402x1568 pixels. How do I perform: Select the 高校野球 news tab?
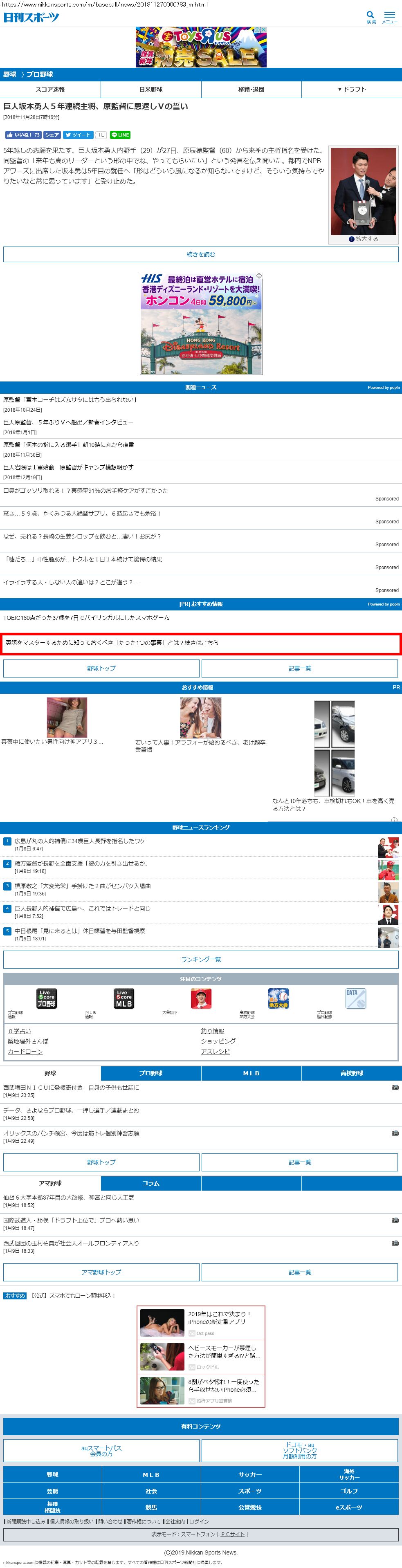coord(351,1073)
